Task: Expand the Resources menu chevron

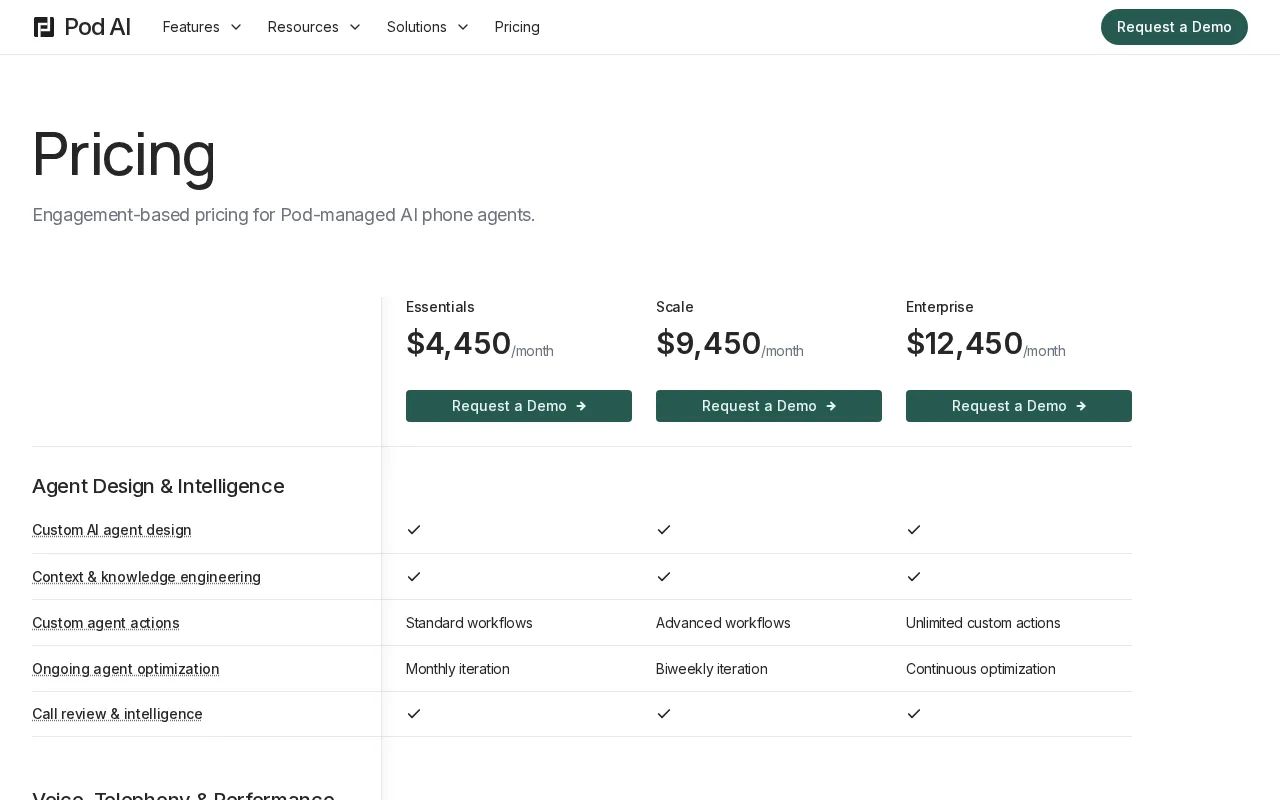Action: (355, 27)
